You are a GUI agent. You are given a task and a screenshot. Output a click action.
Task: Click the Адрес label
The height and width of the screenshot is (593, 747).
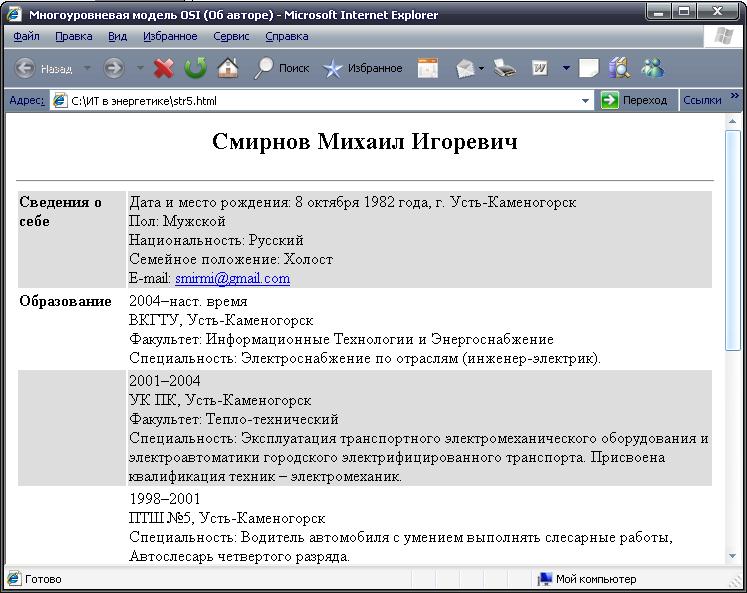27,101
